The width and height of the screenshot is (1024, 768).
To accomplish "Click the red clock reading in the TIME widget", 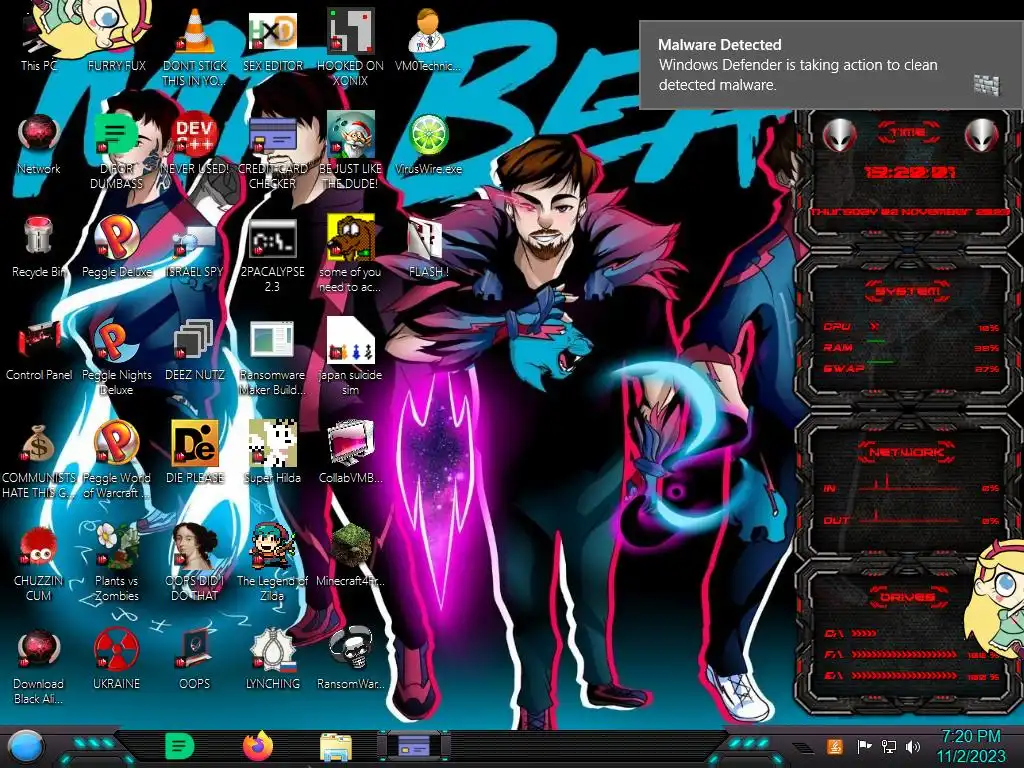I will point(910,172).
